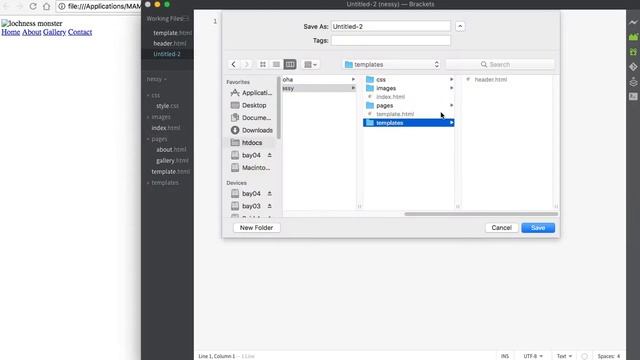Open index.html in Brackets tree
Screen dimensions: 640x360
(x=166, y=128)
